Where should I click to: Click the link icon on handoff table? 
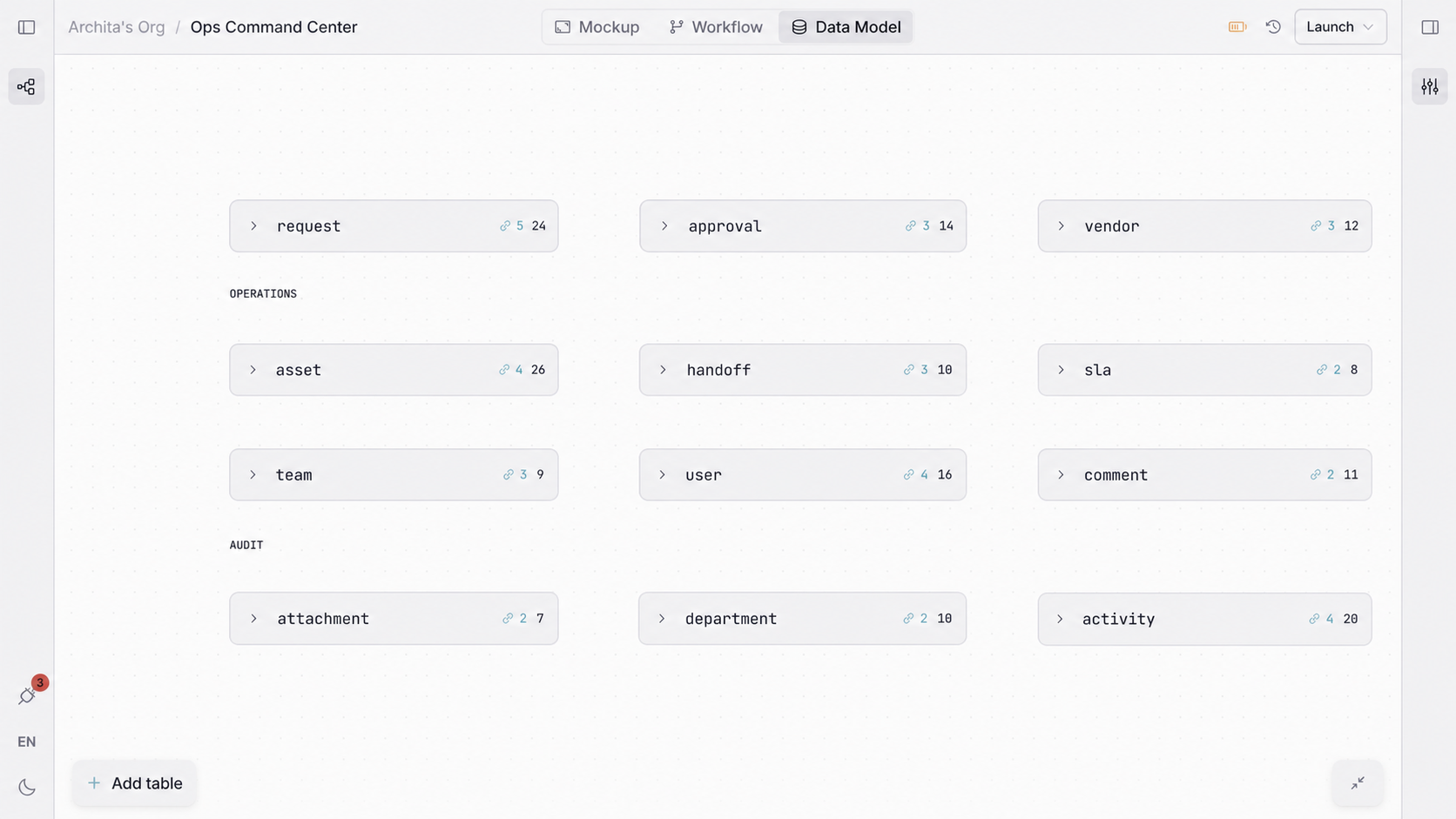tap(909, 370)
